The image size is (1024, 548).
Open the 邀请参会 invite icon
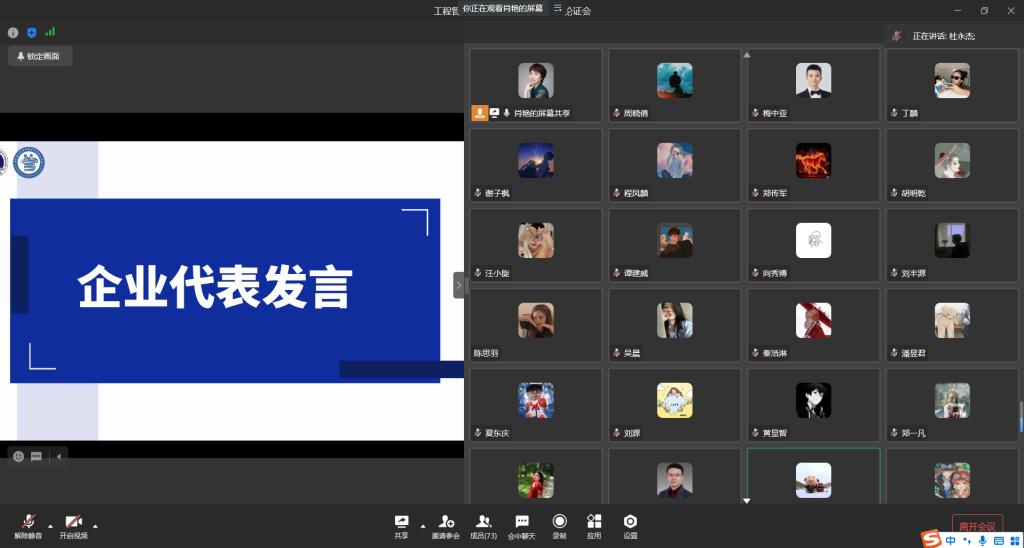coord(445,525)
